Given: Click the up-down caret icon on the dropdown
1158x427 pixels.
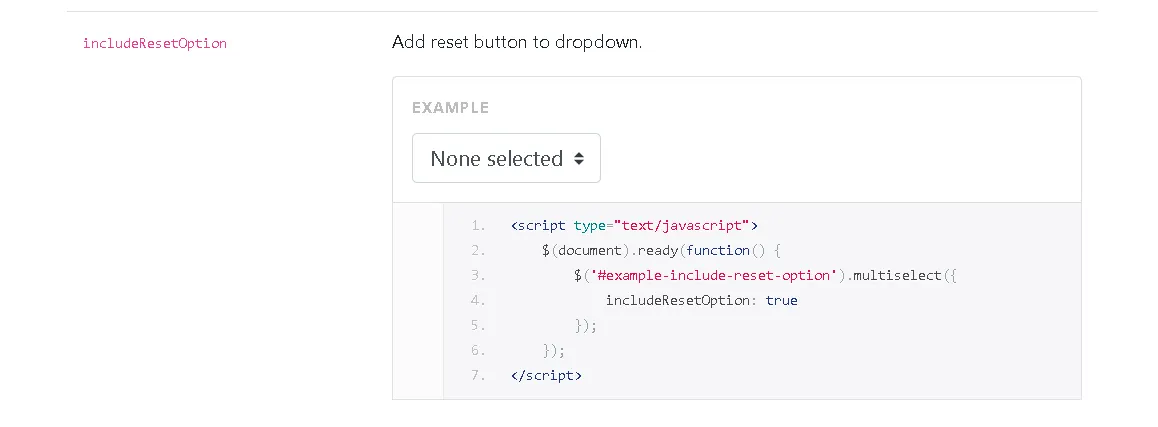Looking at the screenshot, I should (578, 159).
